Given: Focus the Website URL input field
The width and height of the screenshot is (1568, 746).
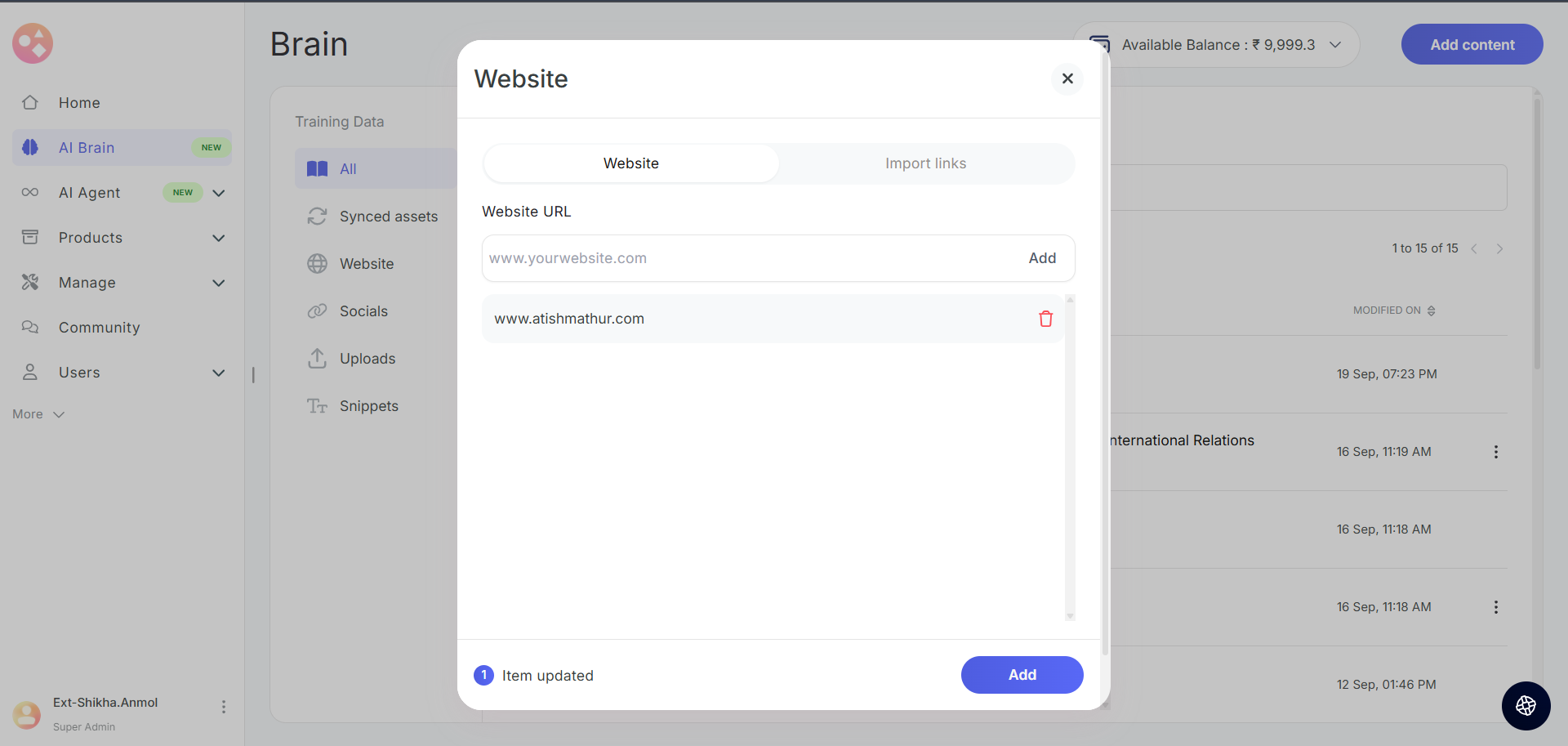Looking at the screenshot, I should tap(747, 258).
